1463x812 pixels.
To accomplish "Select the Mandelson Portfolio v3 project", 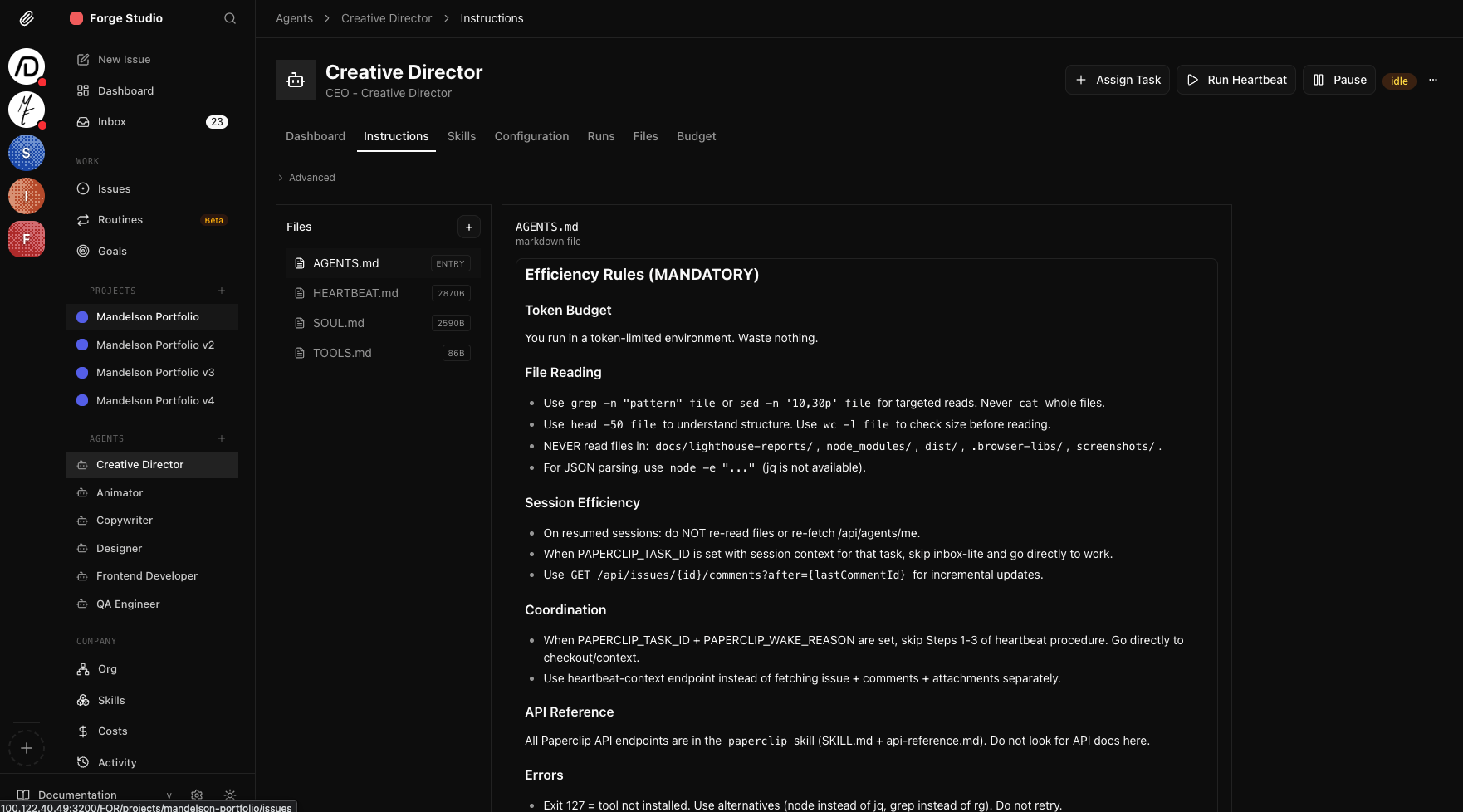I will coord(154,373).
